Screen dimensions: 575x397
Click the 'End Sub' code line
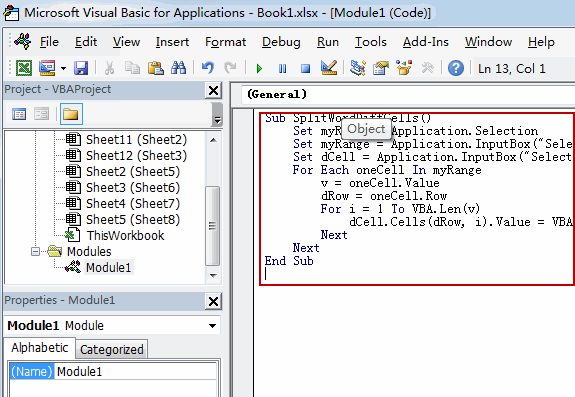click(x=289, y=261)
